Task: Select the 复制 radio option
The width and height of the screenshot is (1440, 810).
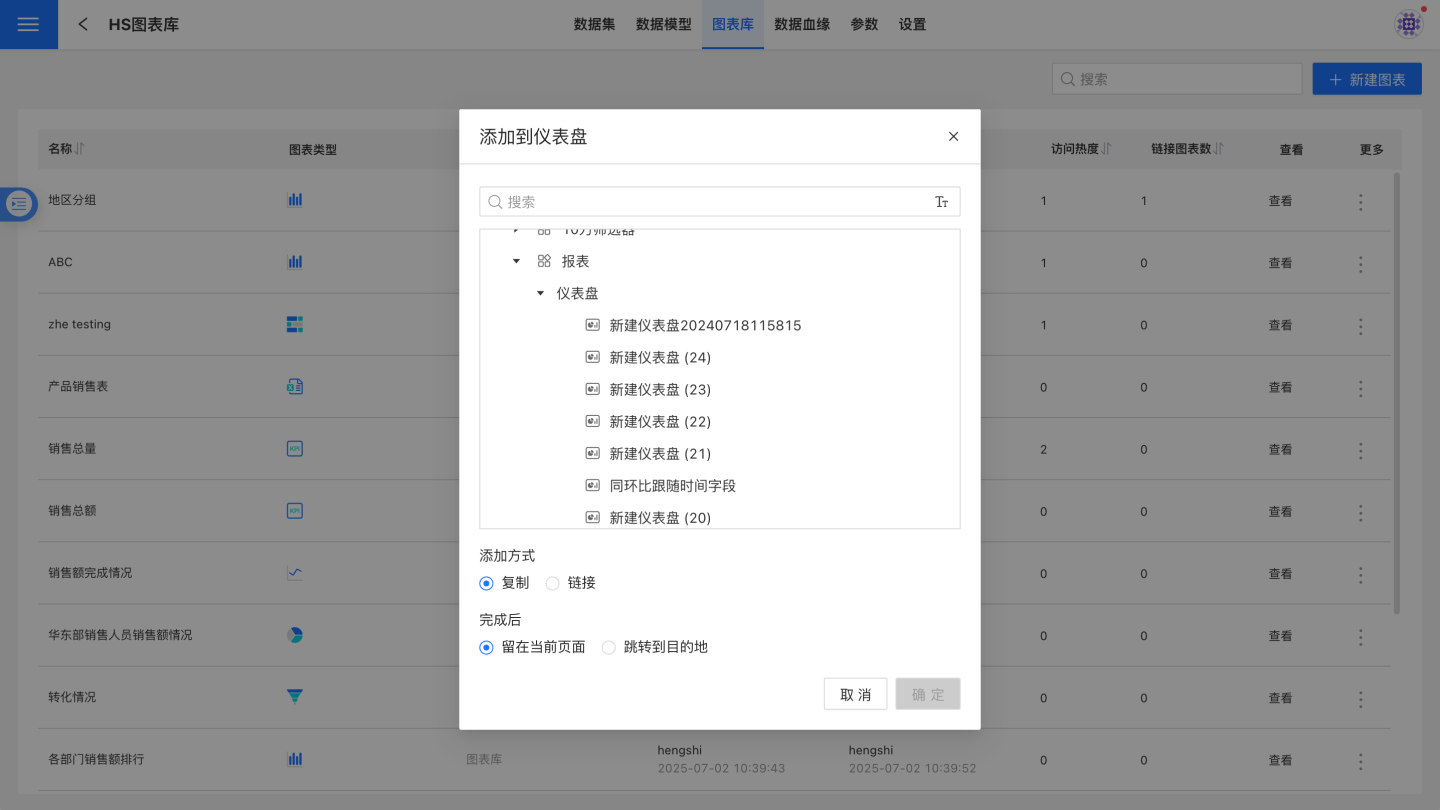Action: (x=487, y=583)
